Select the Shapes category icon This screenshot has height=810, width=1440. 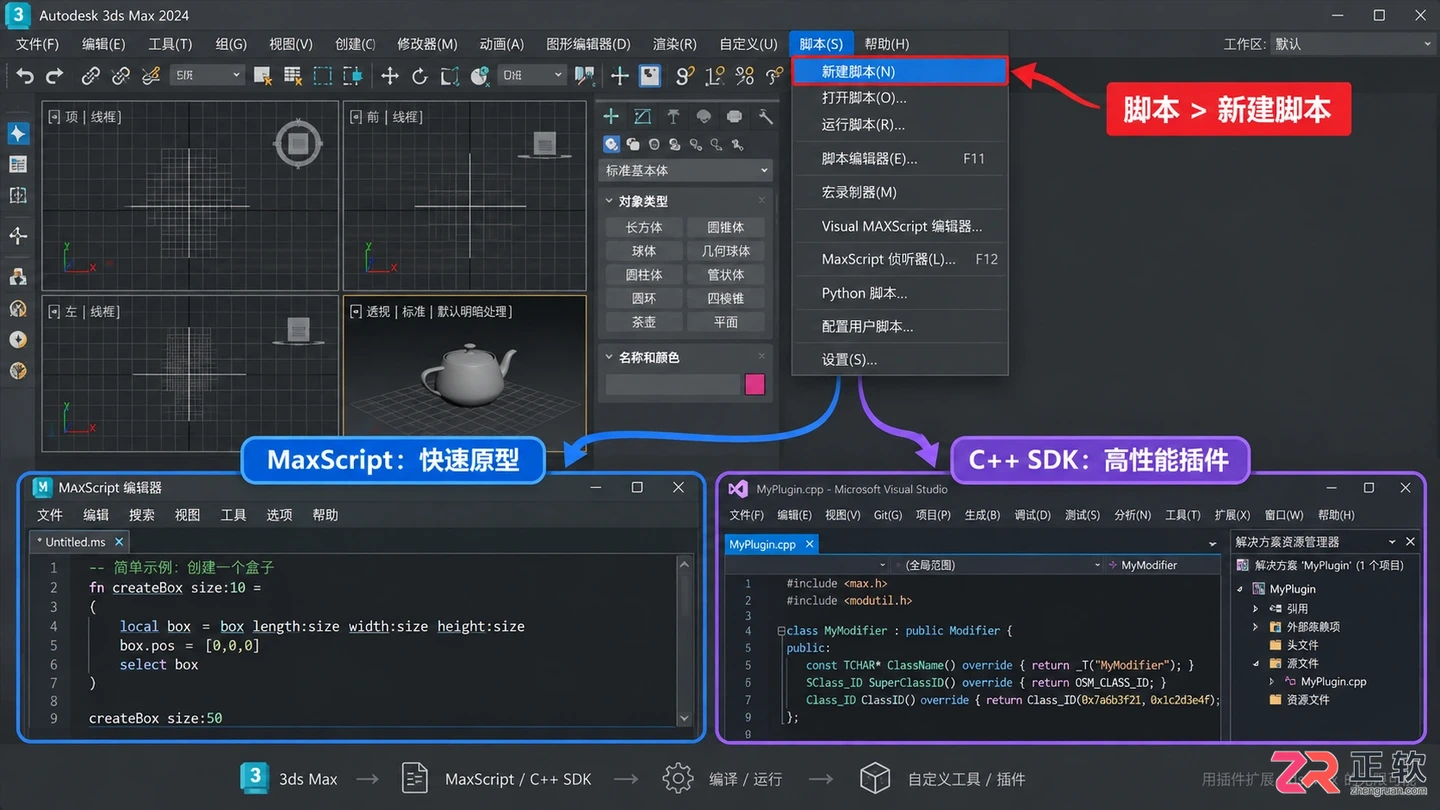(x=633, y=145)
